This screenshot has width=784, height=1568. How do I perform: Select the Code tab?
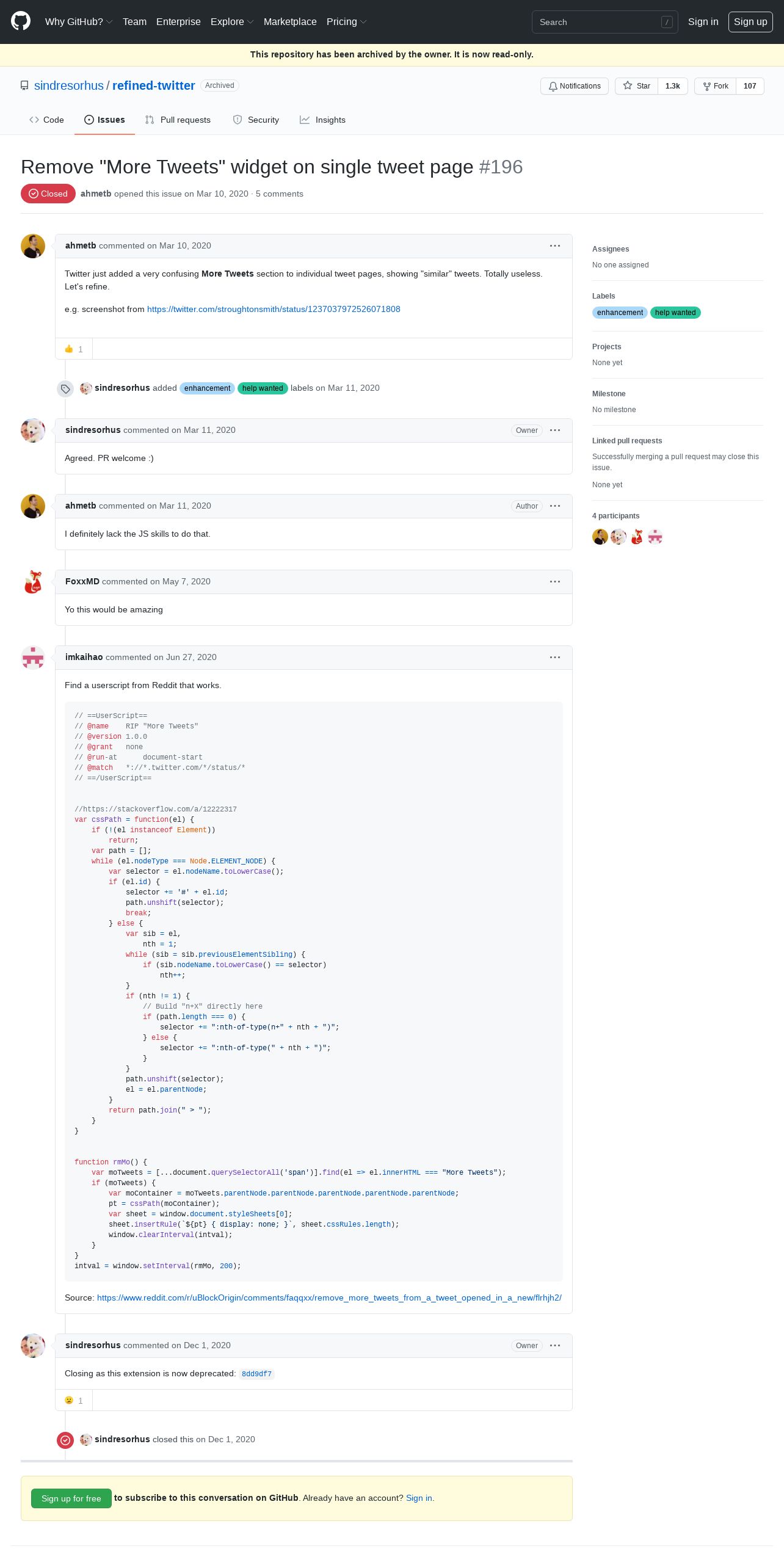coord(46,120)
